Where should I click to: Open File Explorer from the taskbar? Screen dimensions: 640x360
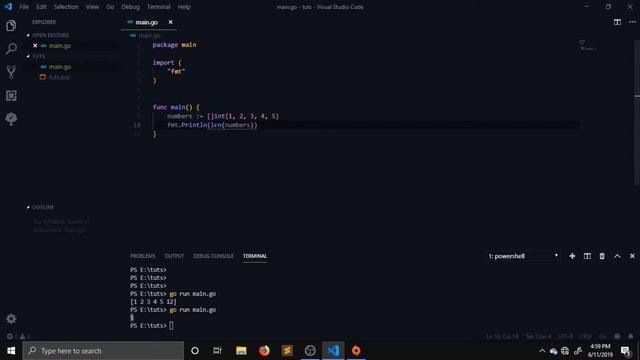click(x=241, y=351)
